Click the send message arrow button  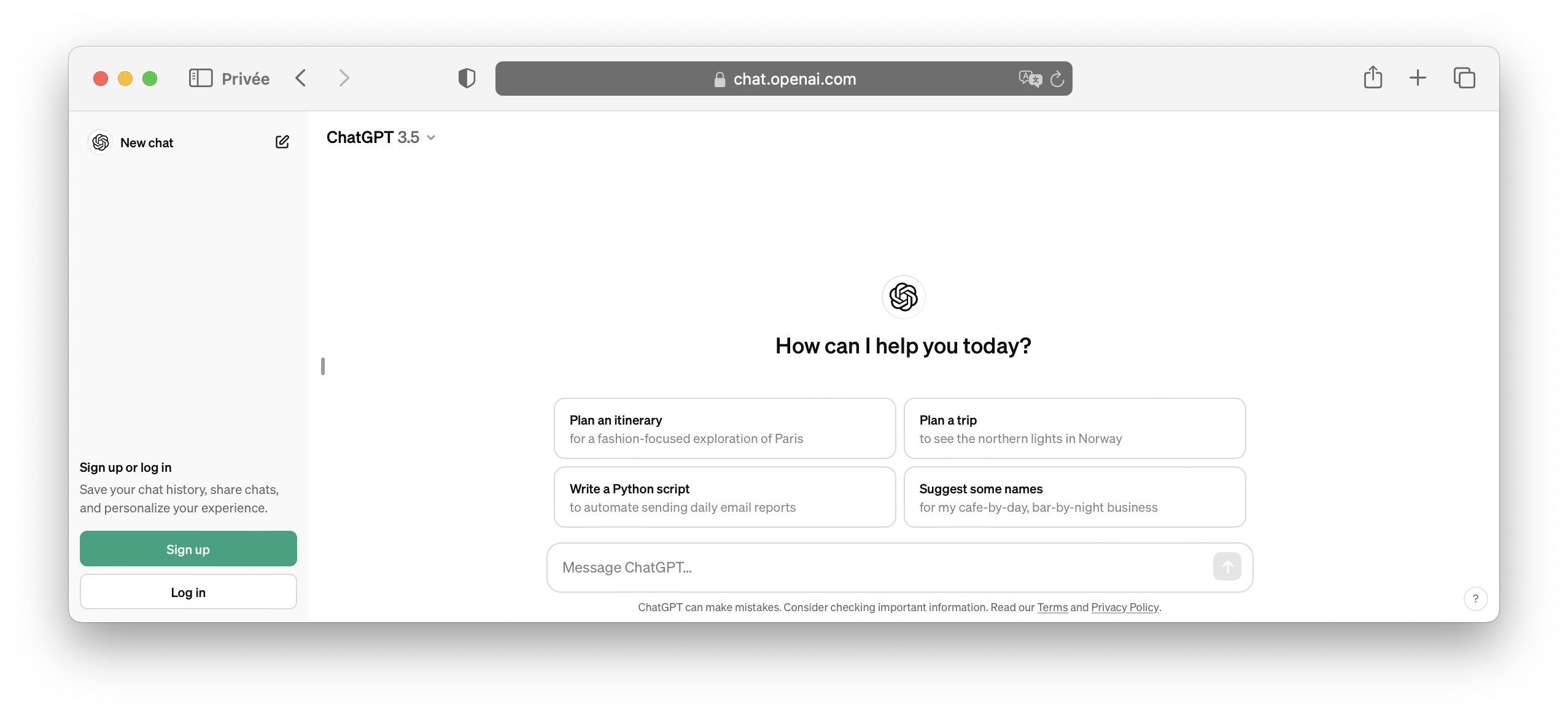click(x=1227, y=566)
